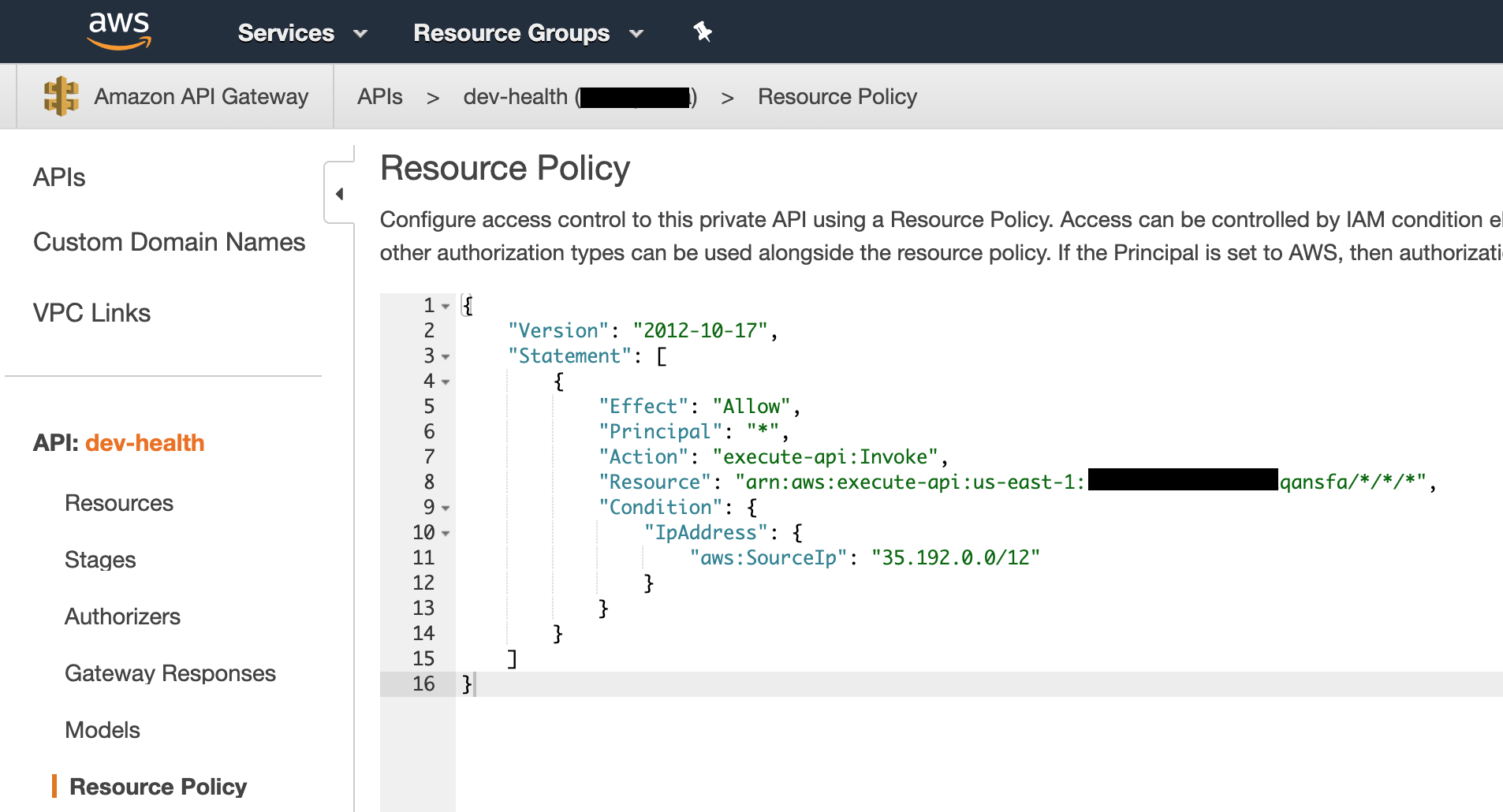
Task: Click the source IP value in policy editor
Action: point(956,557)
